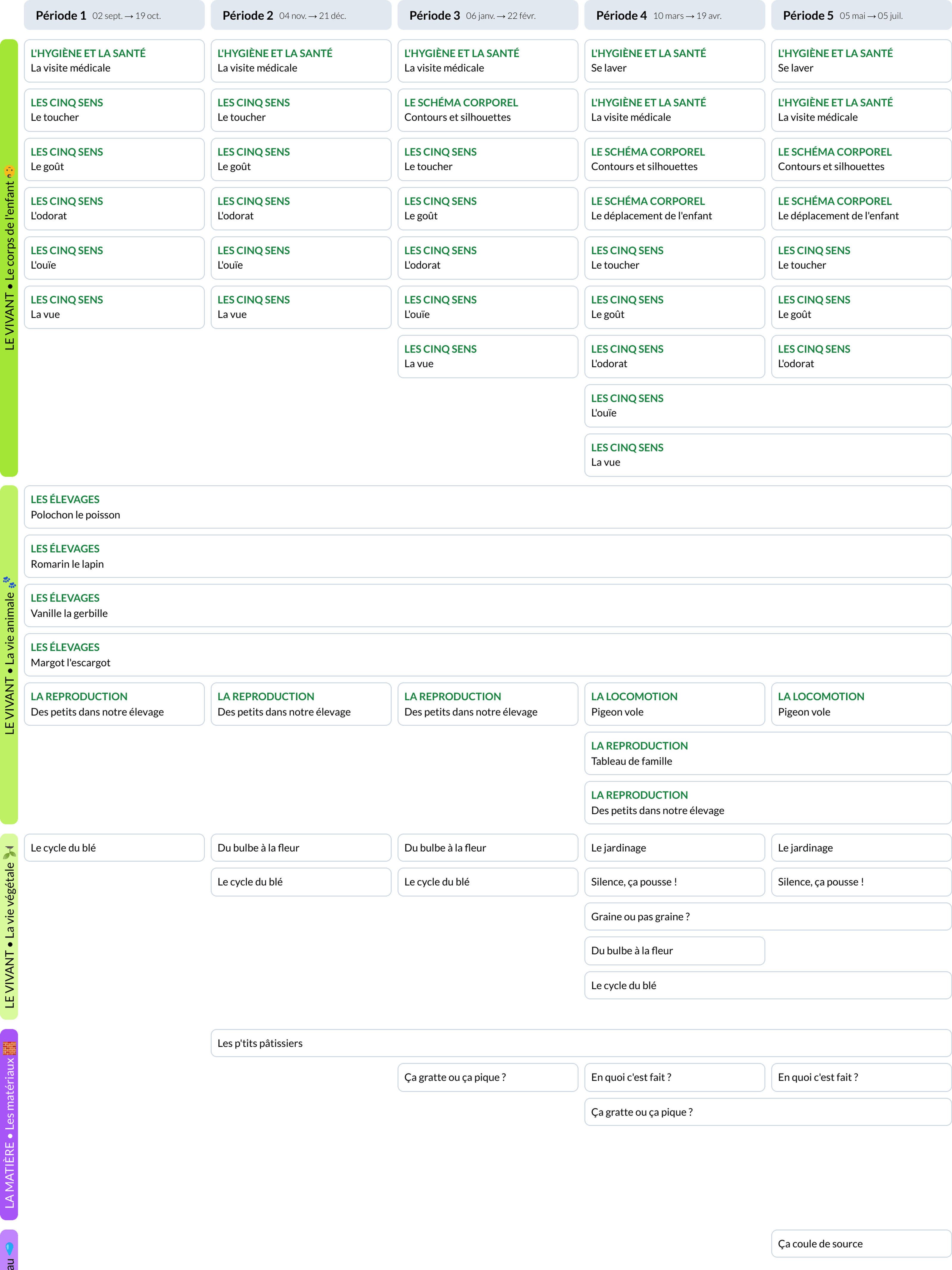This screenshot has height=1270, width=952.
Task: Select 'En quoi c'est fait ?' in Période 5
Action: (861, 1077)
